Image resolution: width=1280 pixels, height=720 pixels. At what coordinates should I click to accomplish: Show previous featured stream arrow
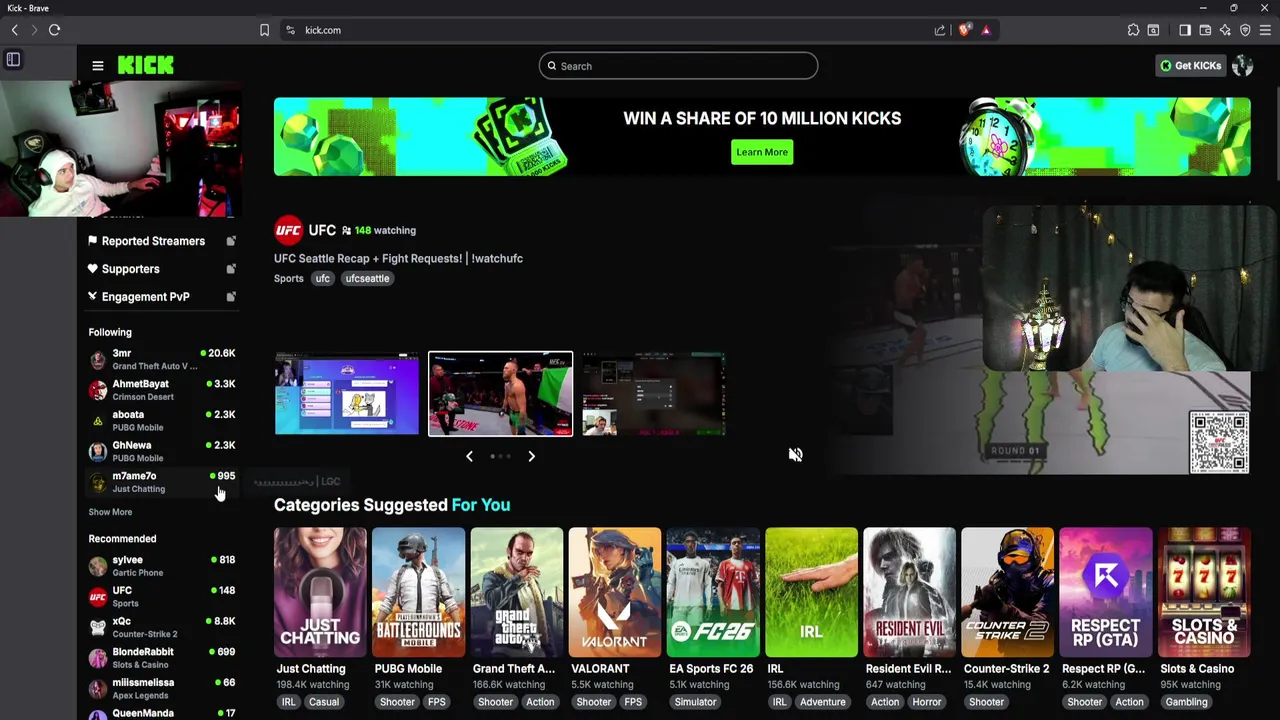pyautogui.click(x=469, y=456)
